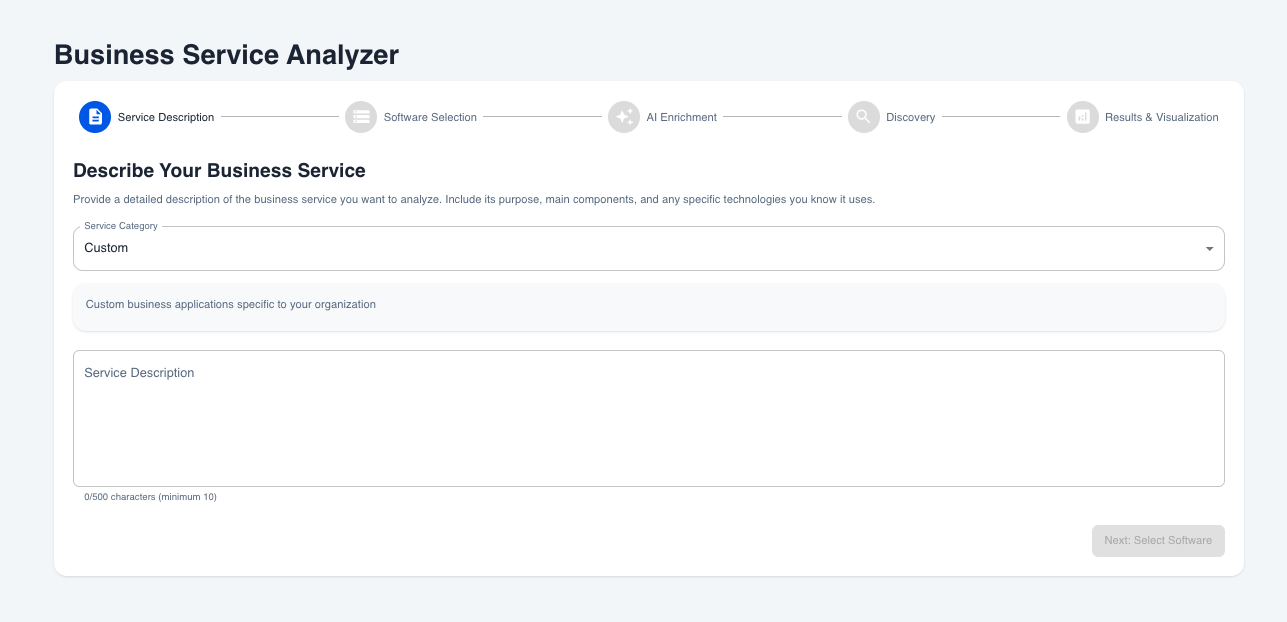The image size is (1287, 622).
Task: Open the combo box showing "Custom"
Action: point(640,248)
